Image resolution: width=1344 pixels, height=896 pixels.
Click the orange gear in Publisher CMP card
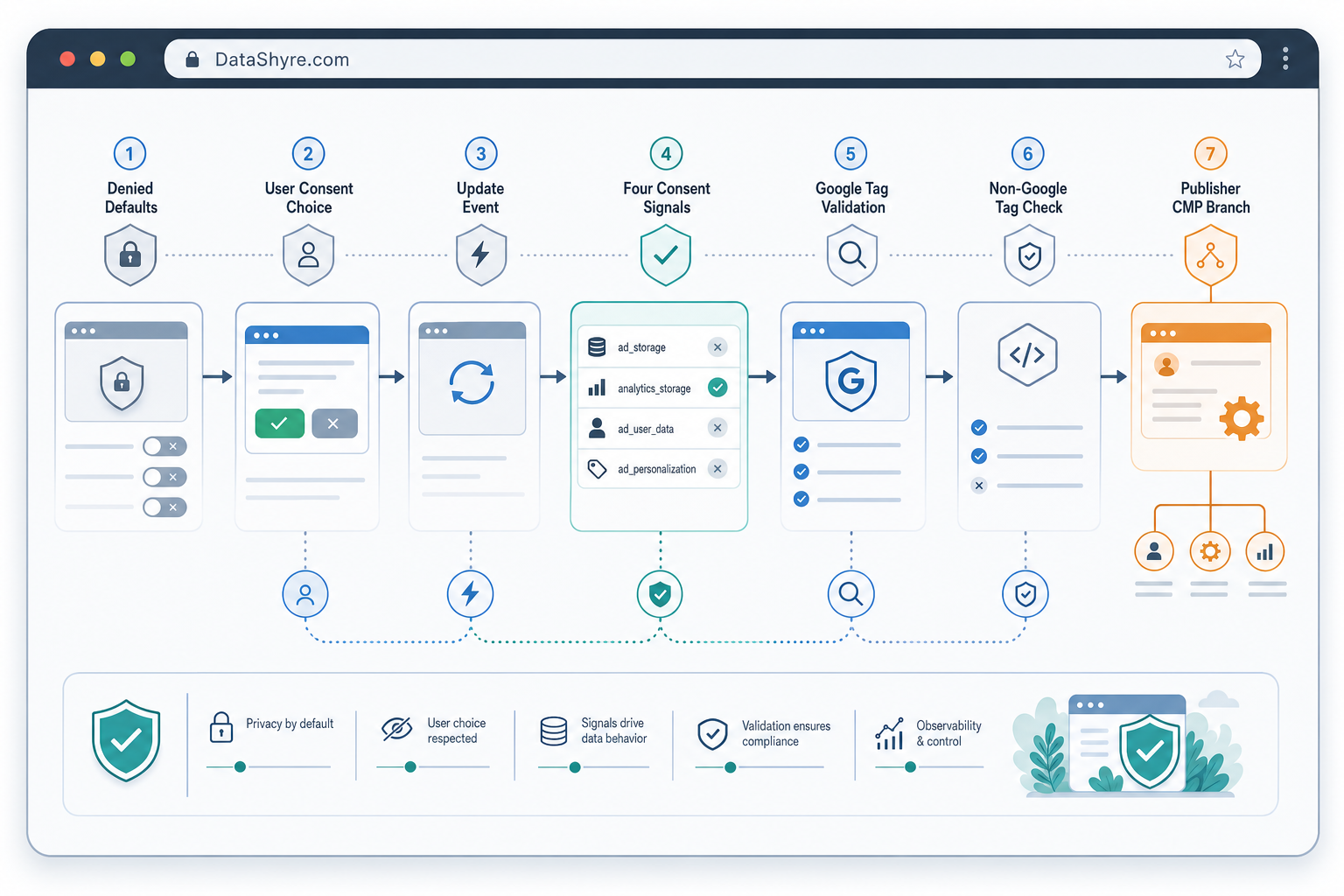[1242, 418]
